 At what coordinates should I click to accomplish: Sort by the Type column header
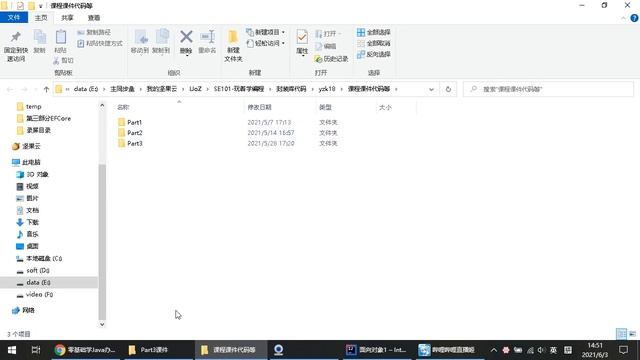[x=325, y=107]
